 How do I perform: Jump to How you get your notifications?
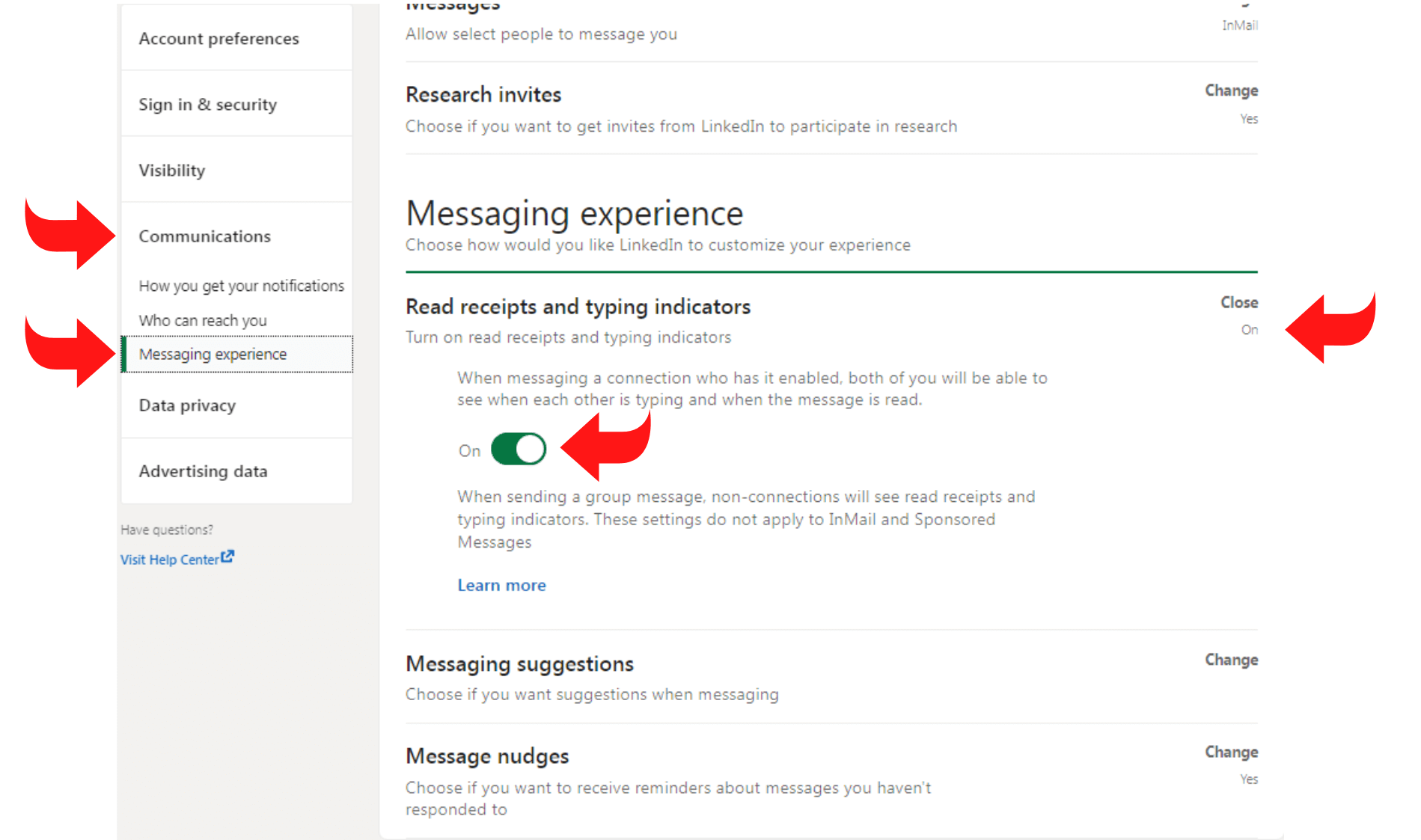[241, 286]
